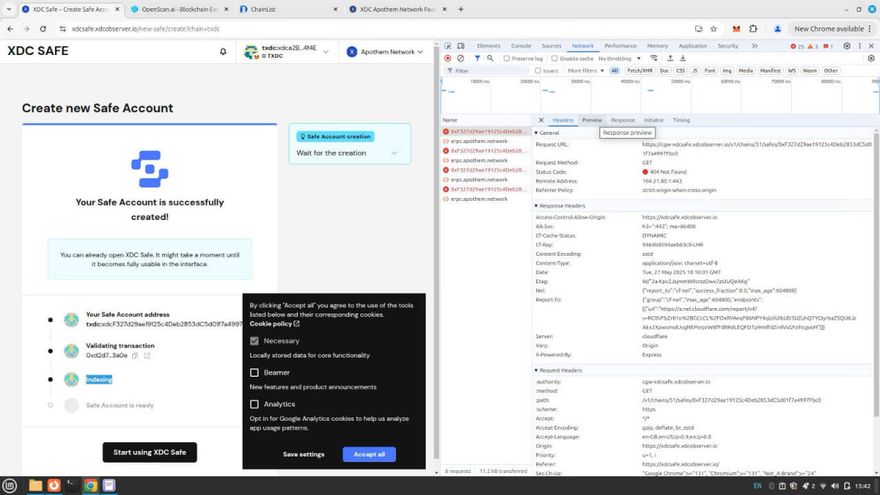Click the inspect element picker icon

pos(450,46)
